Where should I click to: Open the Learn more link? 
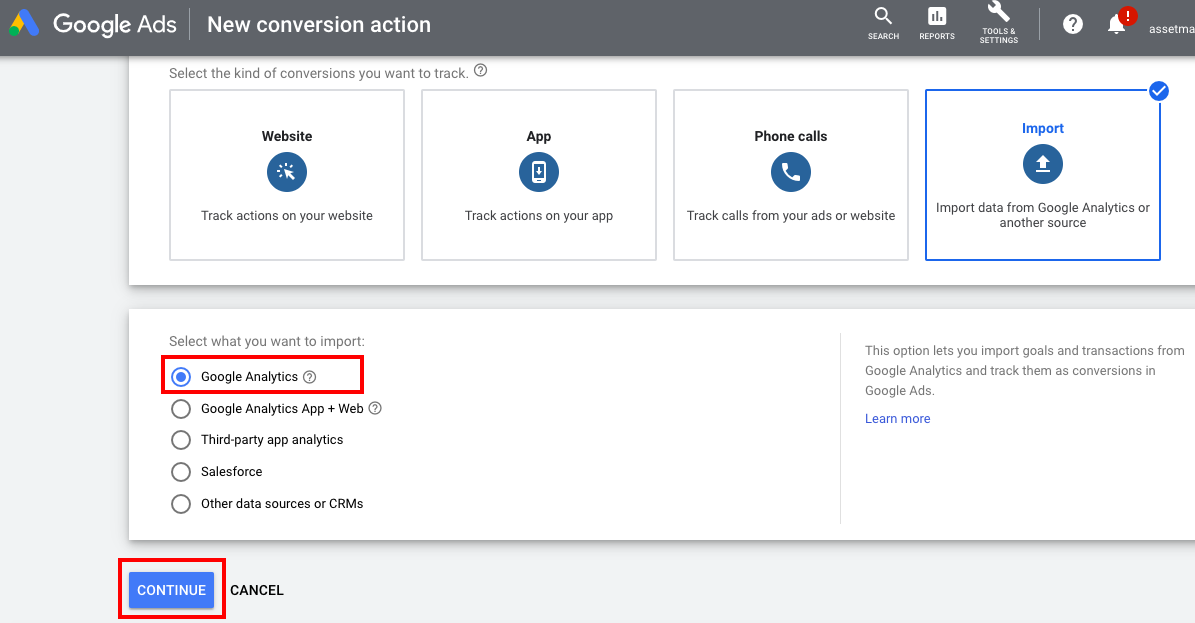click(897, 419)
